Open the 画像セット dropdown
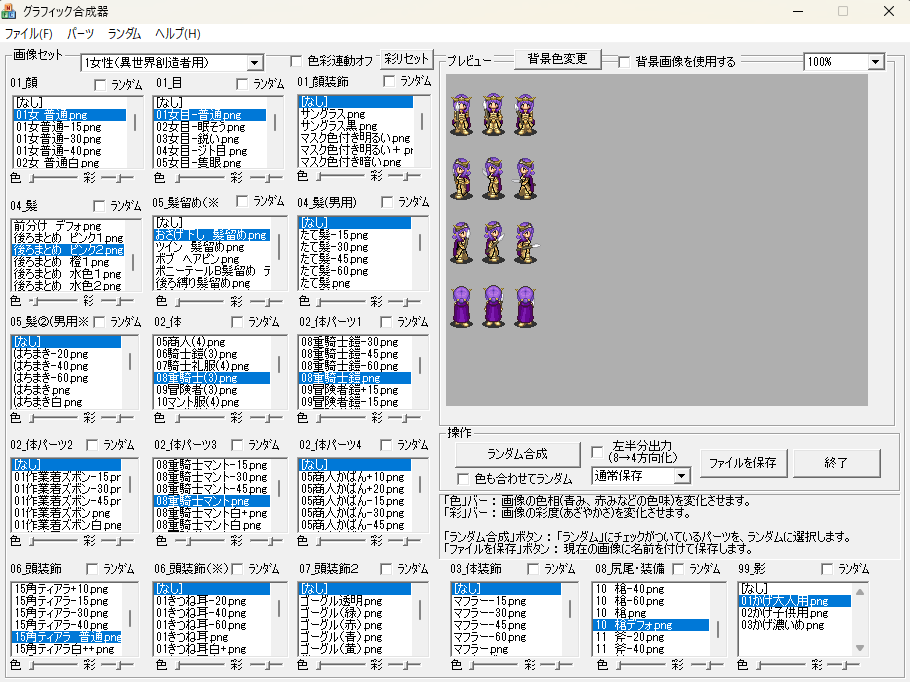 coord(255,63)
